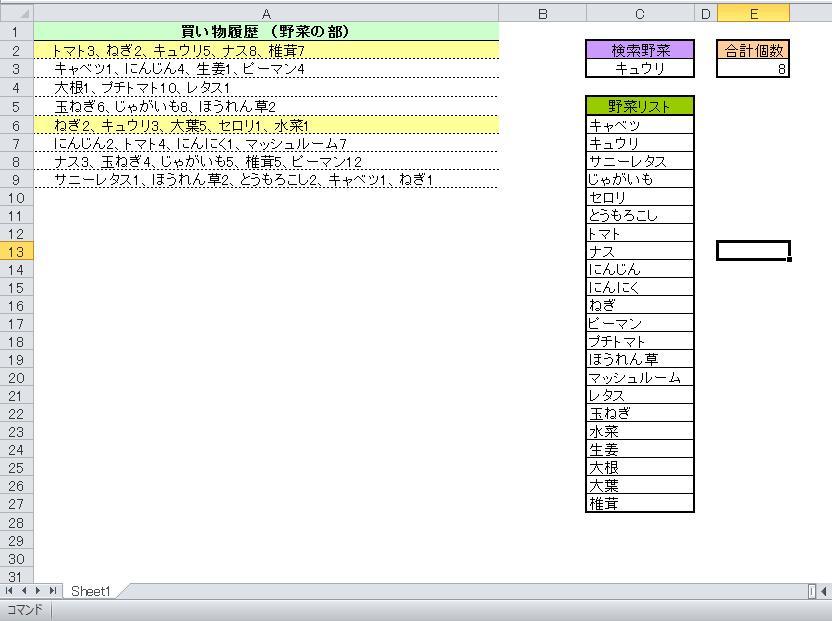The height and width of the screenshot is (621, 832).
Task: Select セロリ in the vegetable list
Action: click(x=640, y=197)
